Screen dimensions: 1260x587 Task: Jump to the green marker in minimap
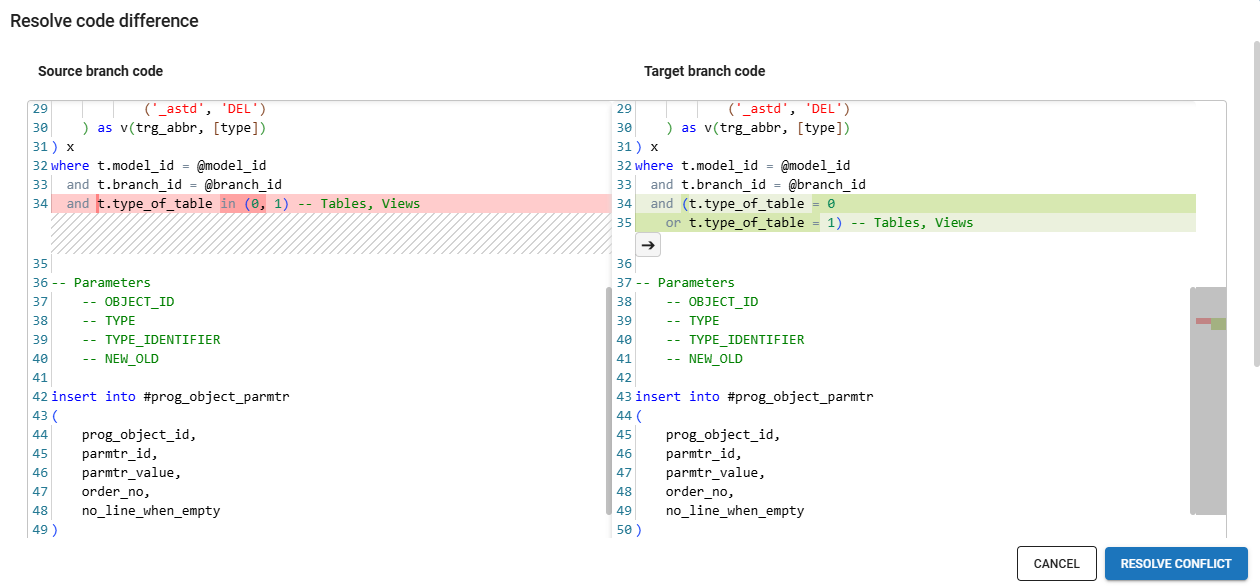(1218, 324)
